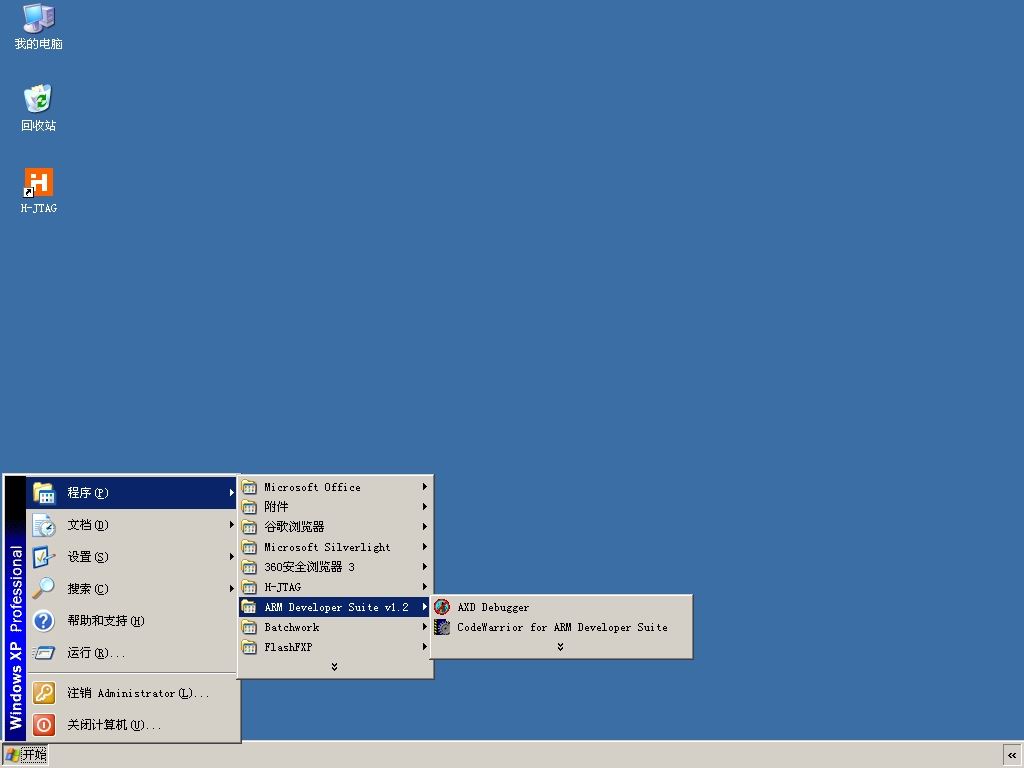Open the 附件 accessories group
The height and width of the screenshot is (768, 1024).
click(x=334, y=507)
